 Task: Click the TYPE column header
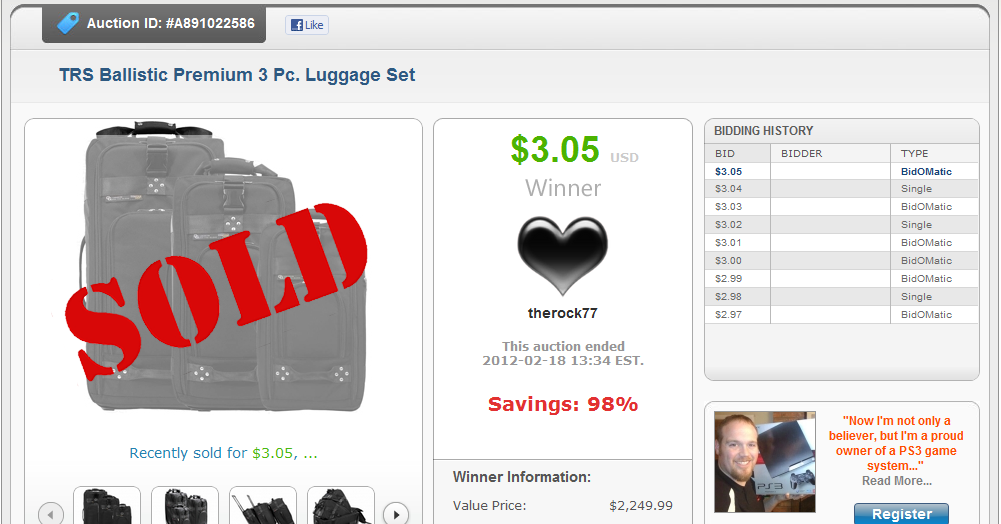pyautogui.click(x=914, y=154)
